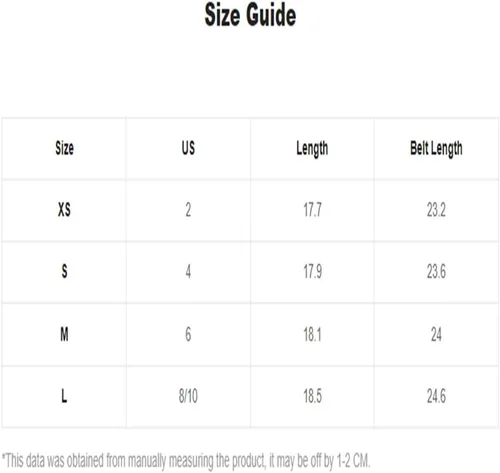Click the 18.5 length value
Image resolution: width=500 pixels, height=473 pixels.
click(312, 396)
